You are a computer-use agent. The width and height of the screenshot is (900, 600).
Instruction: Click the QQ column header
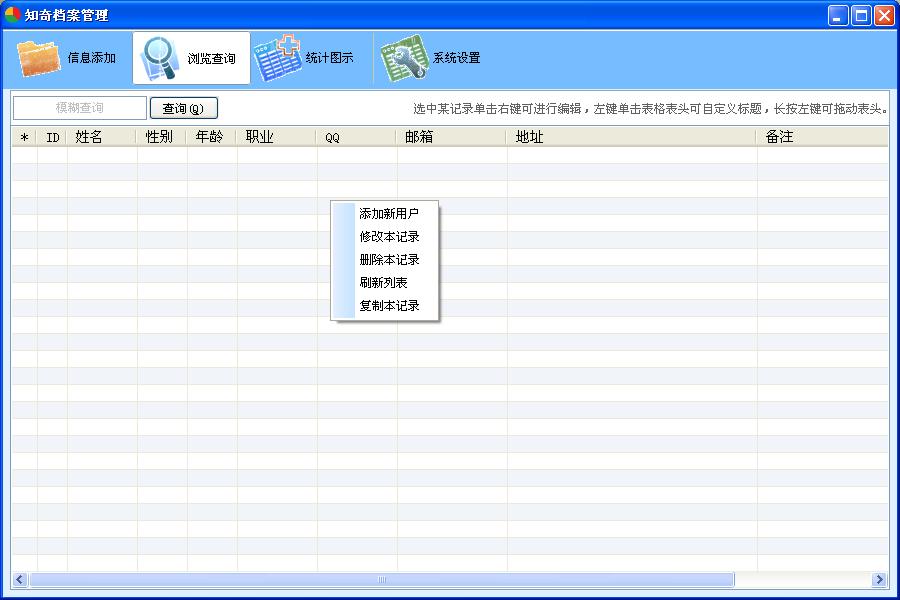click(356, 137)
